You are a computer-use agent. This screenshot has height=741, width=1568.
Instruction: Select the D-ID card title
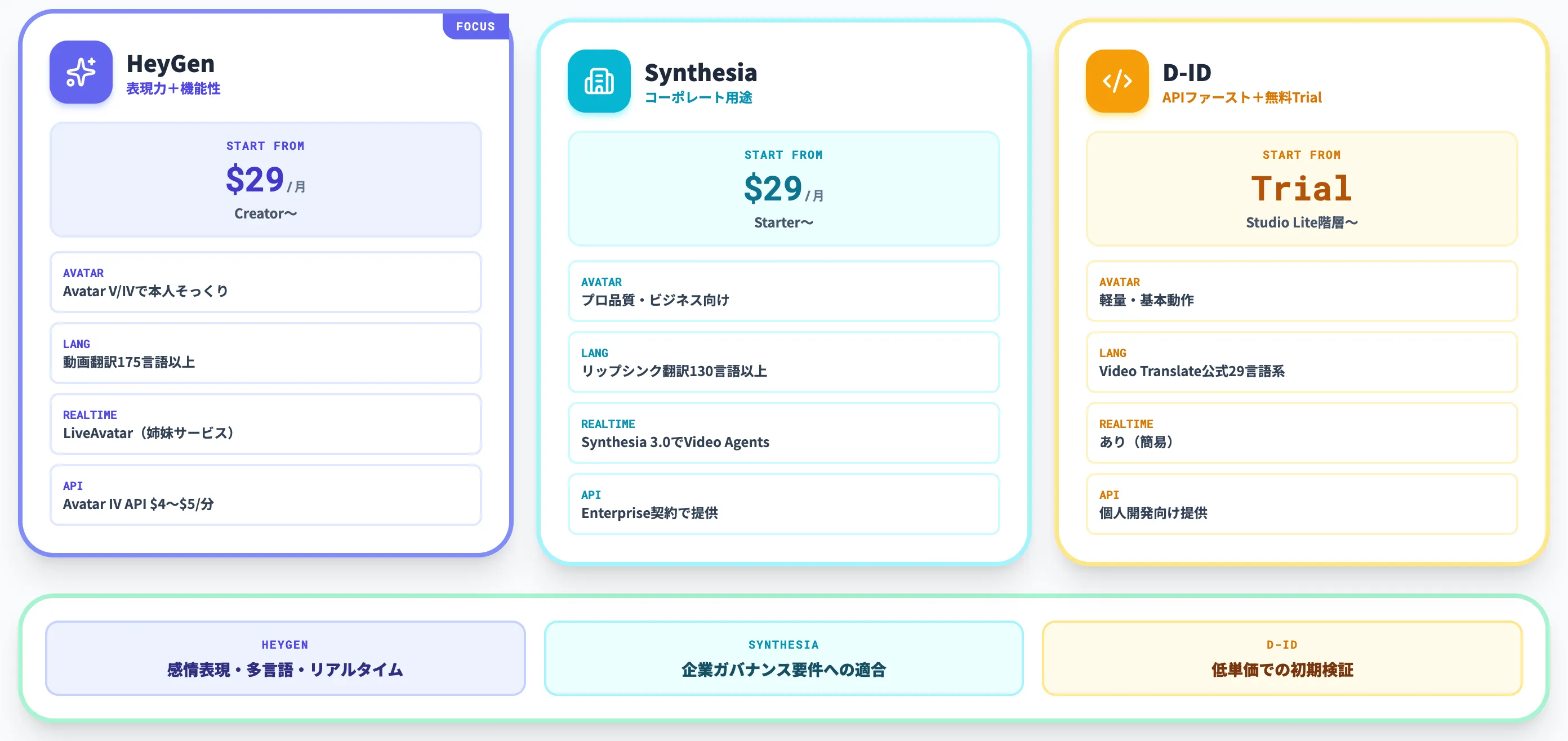click(1187, 73)
